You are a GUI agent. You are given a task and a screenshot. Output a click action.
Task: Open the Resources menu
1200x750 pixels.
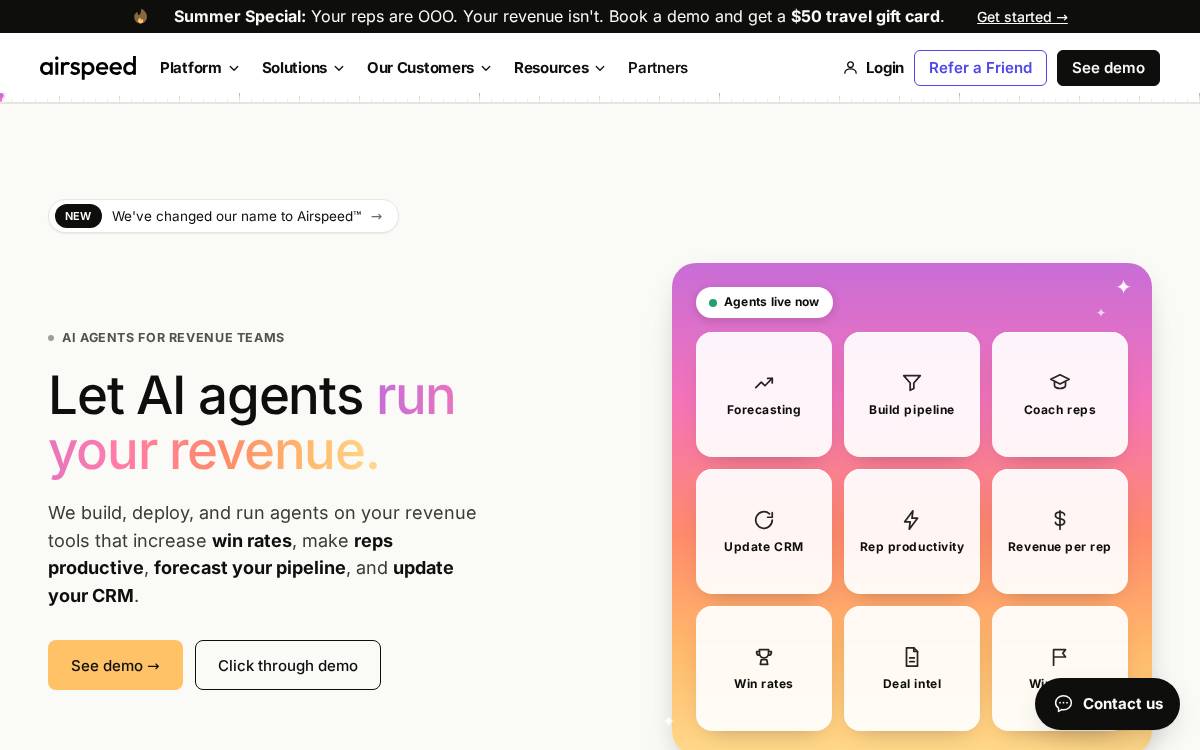pyautogui.click(x=560, y=68)
